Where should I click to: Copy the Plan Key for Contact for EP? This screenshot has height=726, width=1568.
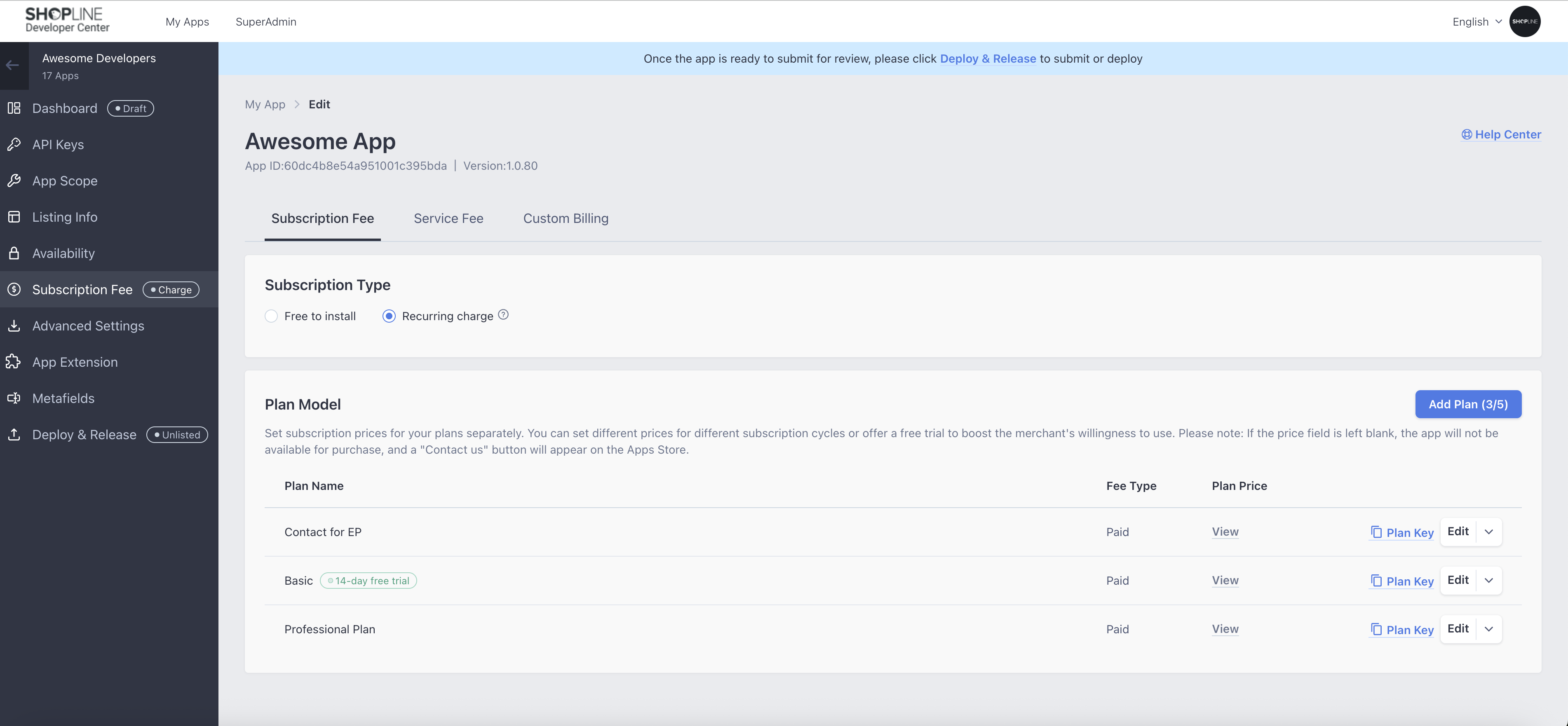coord(1402,532)
